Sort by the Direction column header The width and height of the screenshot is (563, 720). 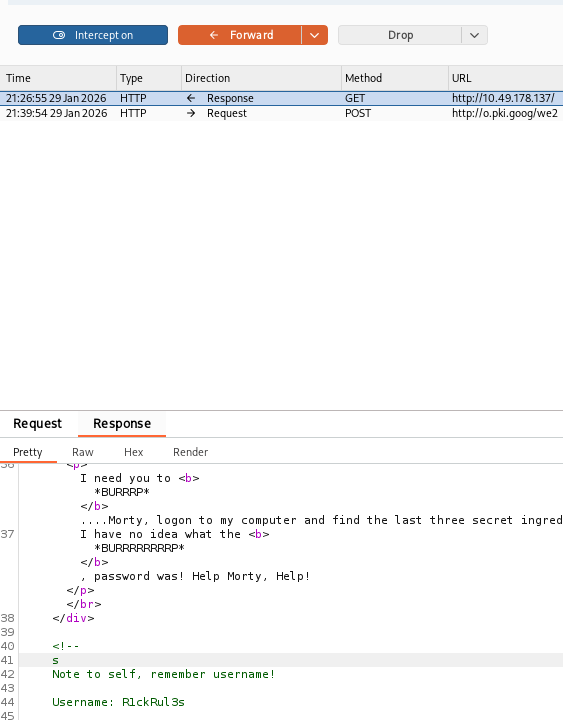point(261,78)
